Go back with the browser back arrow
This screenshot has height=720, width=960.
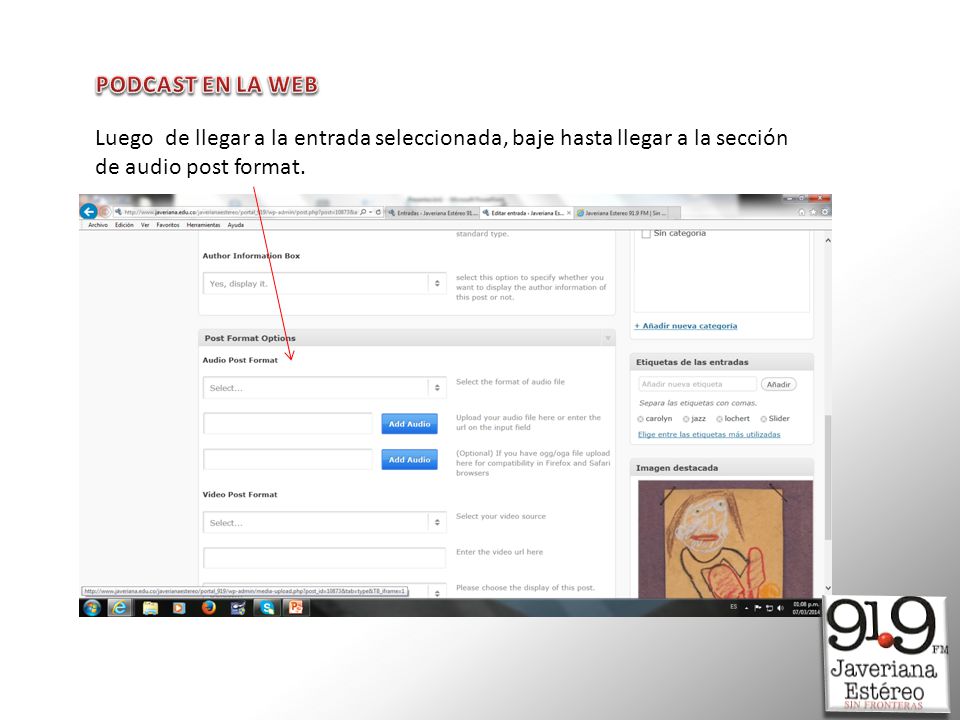89,212
